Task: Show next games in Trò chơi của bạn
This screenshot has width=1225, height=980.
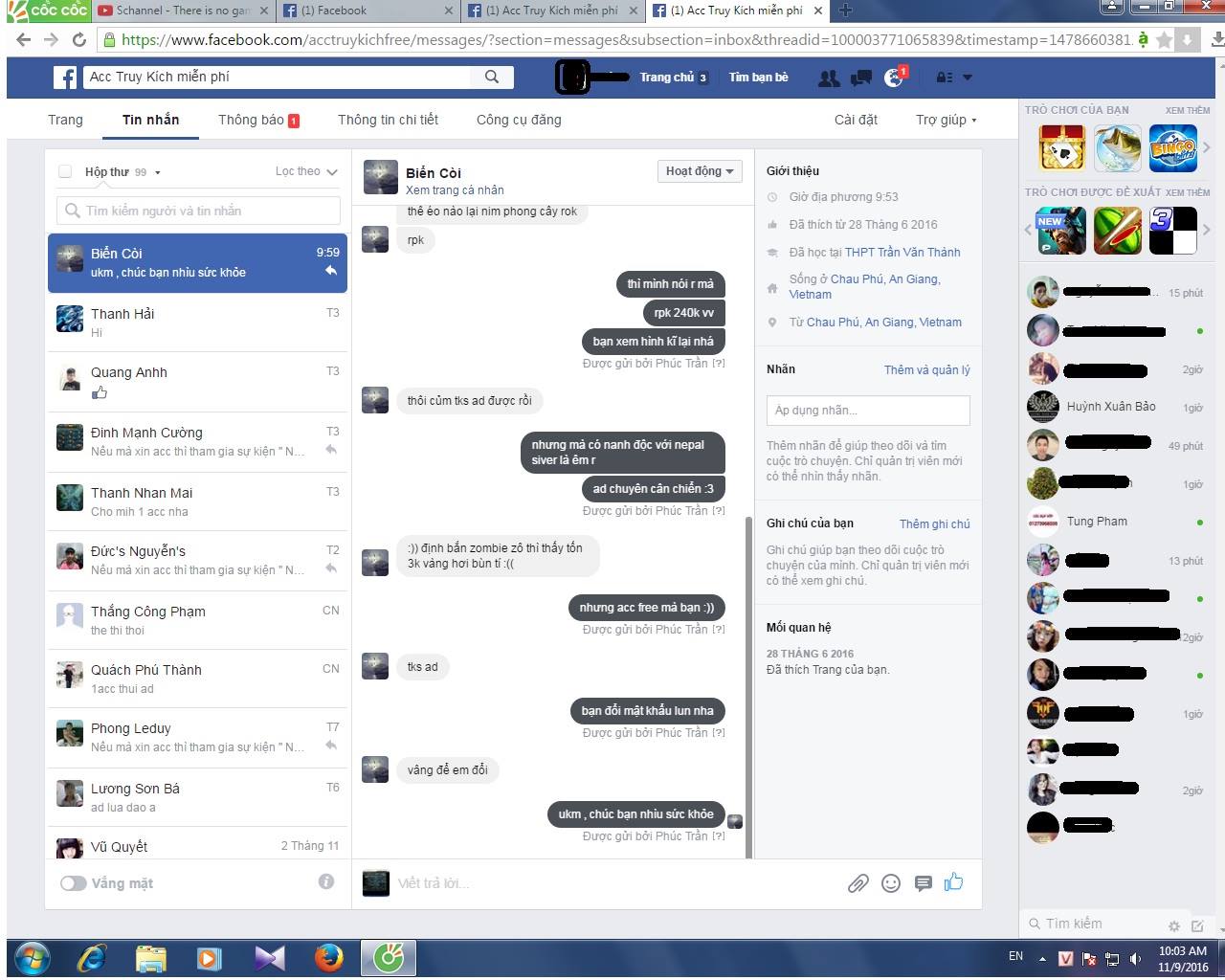Action: (x=1207, y=147)
